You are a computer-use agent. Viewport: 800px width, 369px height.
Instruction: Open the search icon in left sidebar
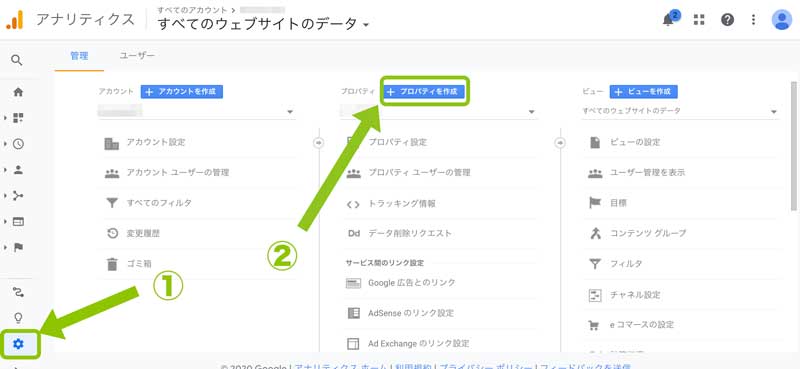point(17,61)
